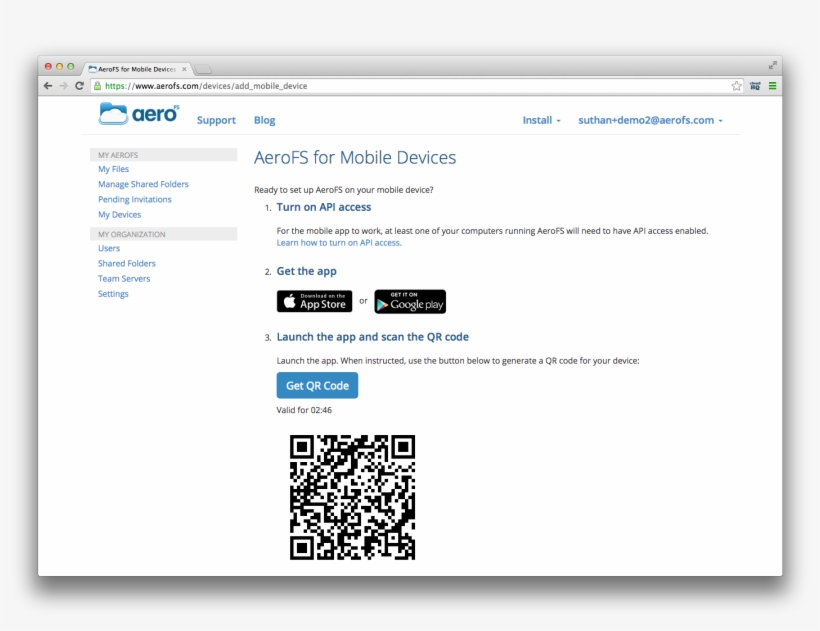Open organization Settings

113,294
